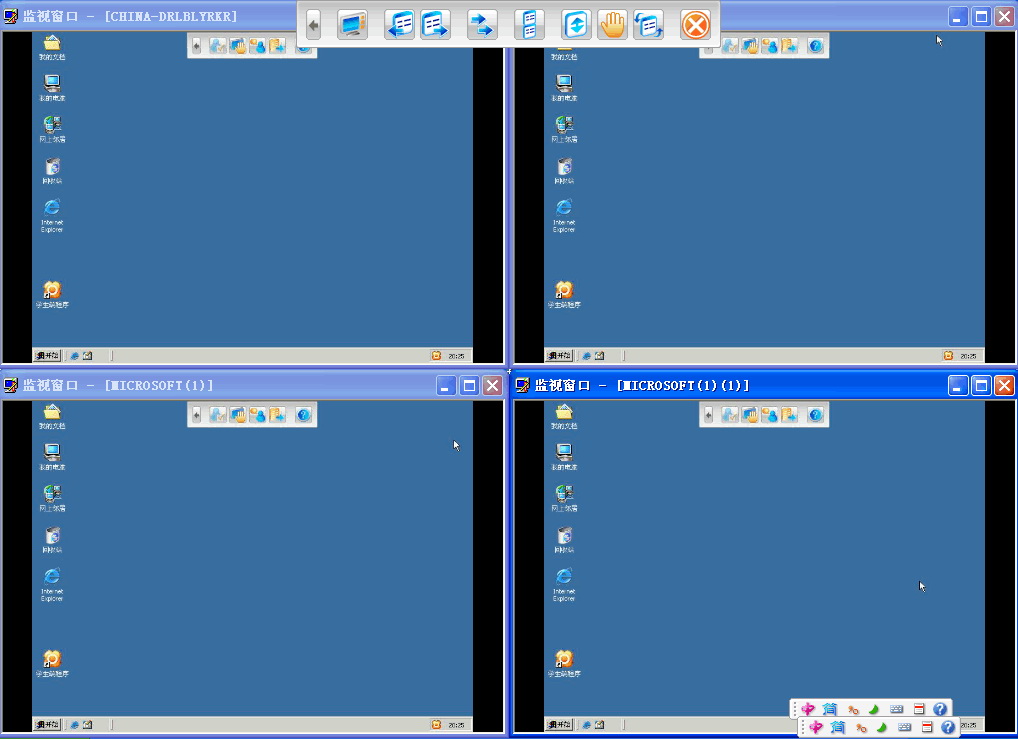Collapse the top floating toolbar with left arrow
The image size is (1018, 739).
314,26
